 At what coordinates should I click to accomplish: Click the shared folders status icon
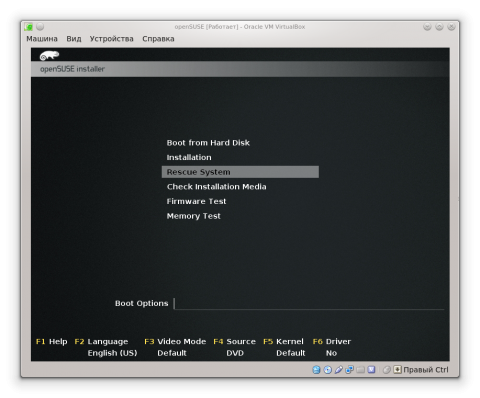[360, 369]
